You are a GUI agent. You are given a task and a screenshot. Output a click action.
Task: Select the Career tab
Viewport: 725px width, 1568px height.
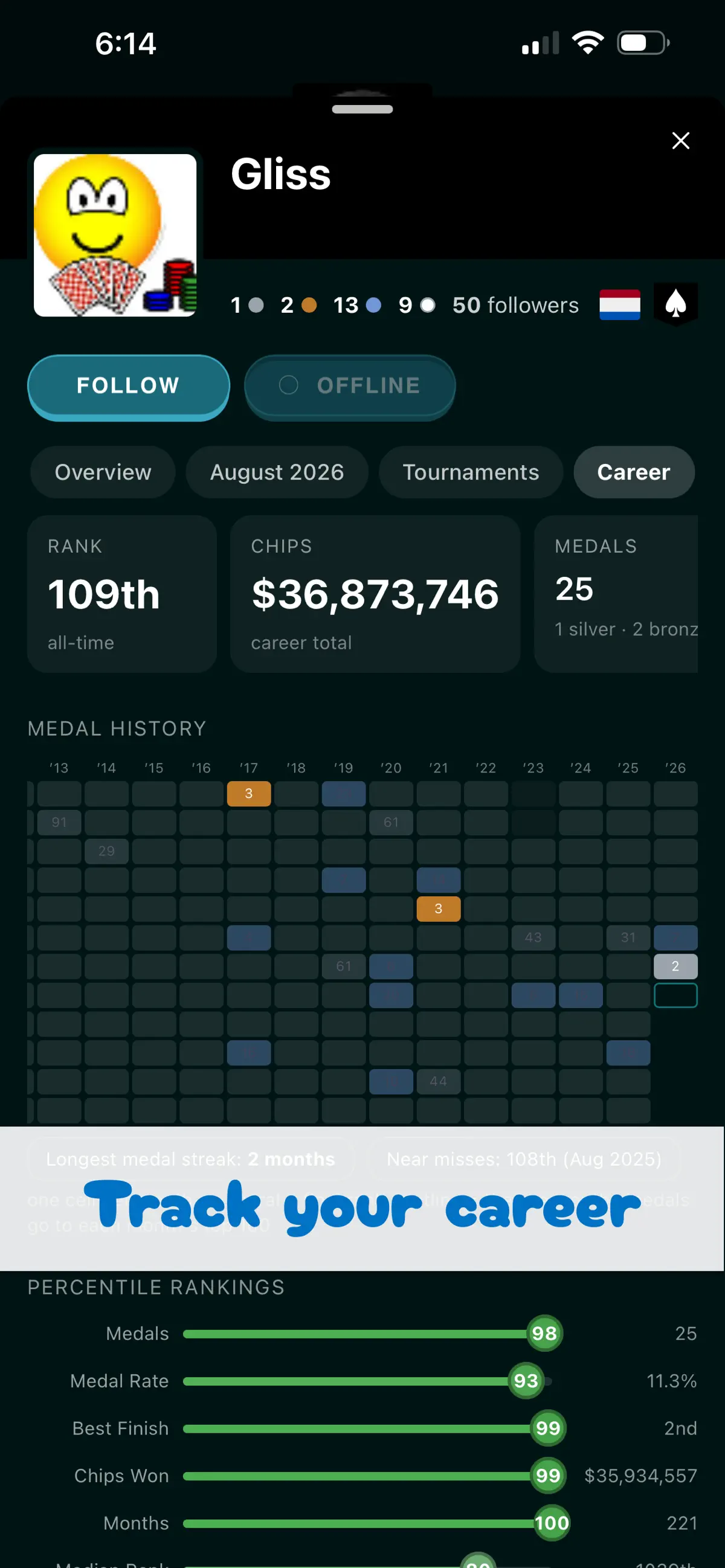634,472
